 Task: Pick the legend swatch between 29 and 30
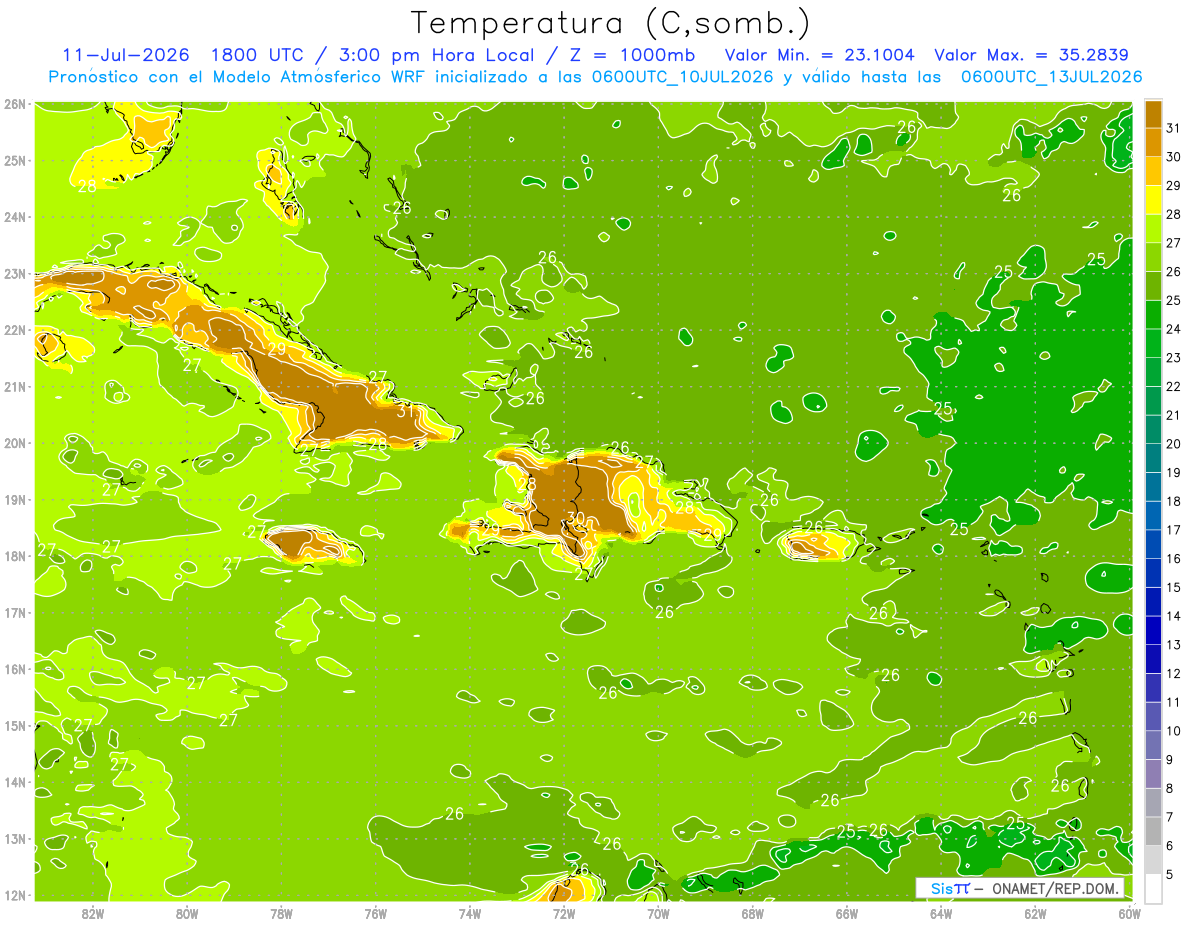1154,171
